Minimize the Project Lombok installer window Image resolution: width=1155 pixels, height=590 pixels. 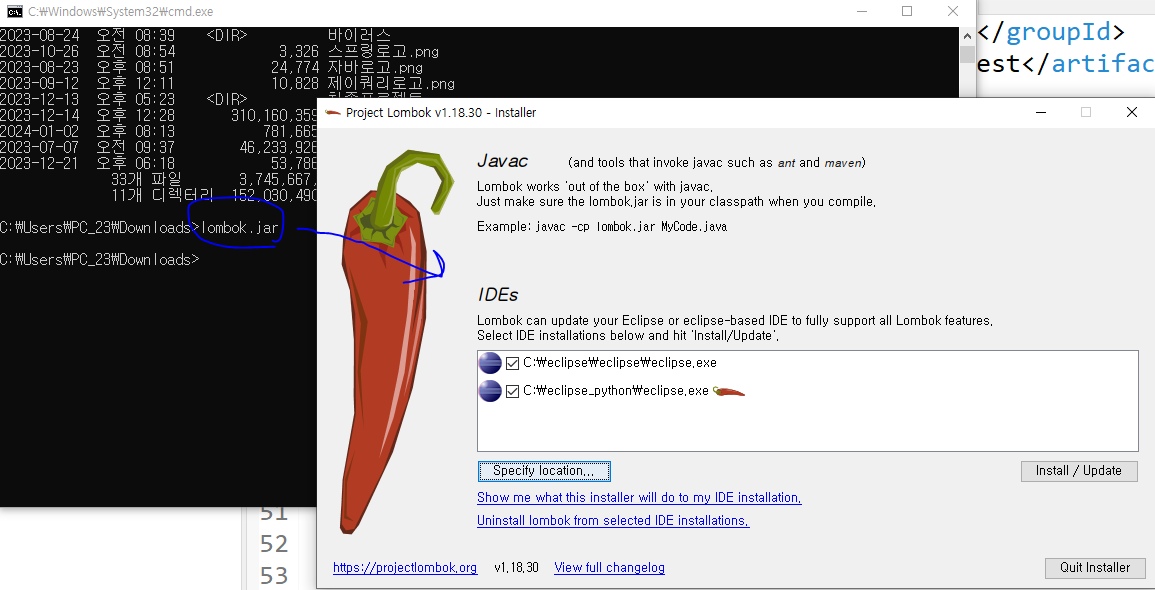pos(1040,113)
